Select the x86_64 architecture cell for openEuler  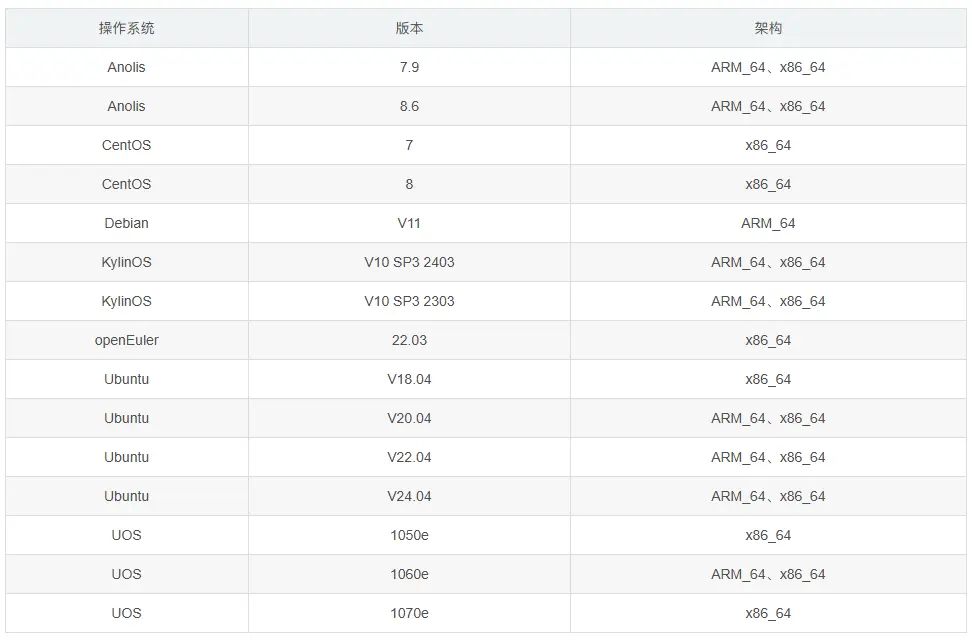tap(768, 340)
